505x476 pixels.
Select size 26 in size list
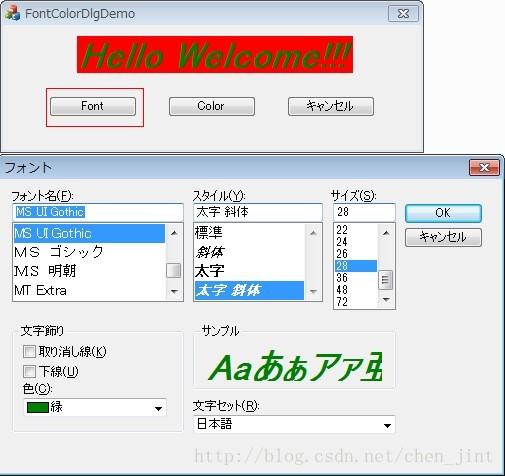(356, 254)
